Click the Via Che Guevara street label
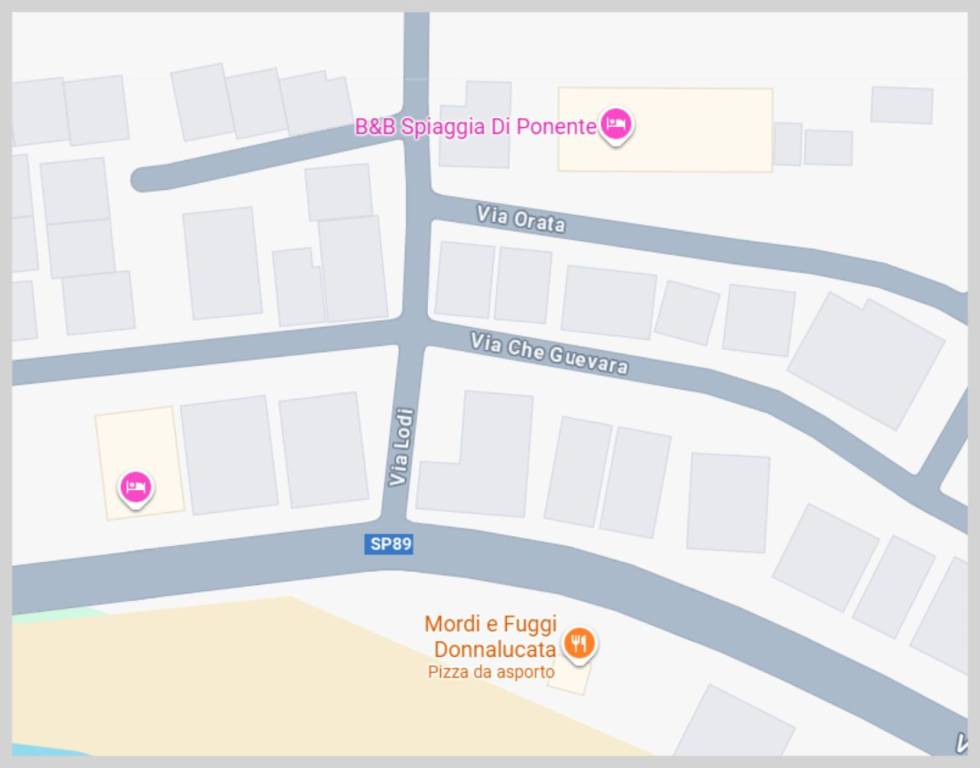The width and height of the screenshot is (980, 768). click(x=549, y=354)
